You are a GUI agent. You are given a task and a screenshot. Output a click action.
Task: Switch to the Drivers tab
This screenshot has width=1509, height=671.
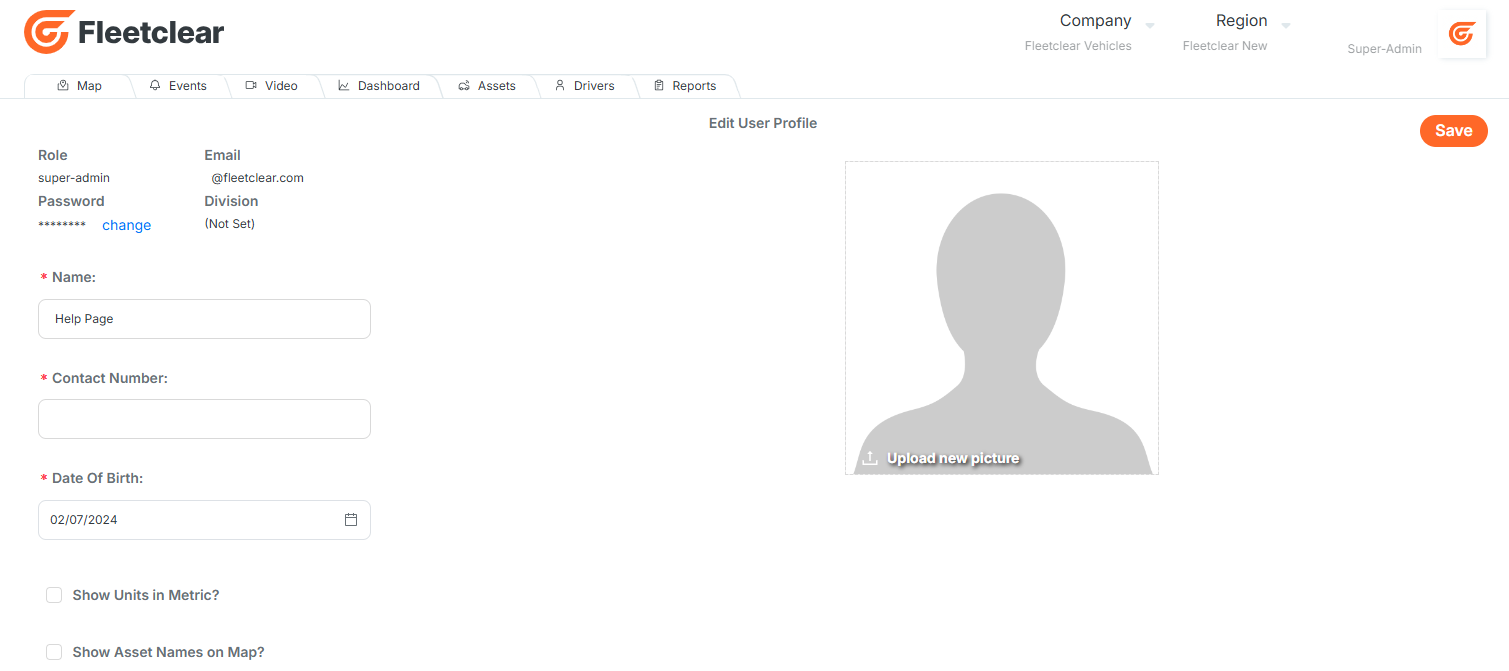tap(584, 86)
